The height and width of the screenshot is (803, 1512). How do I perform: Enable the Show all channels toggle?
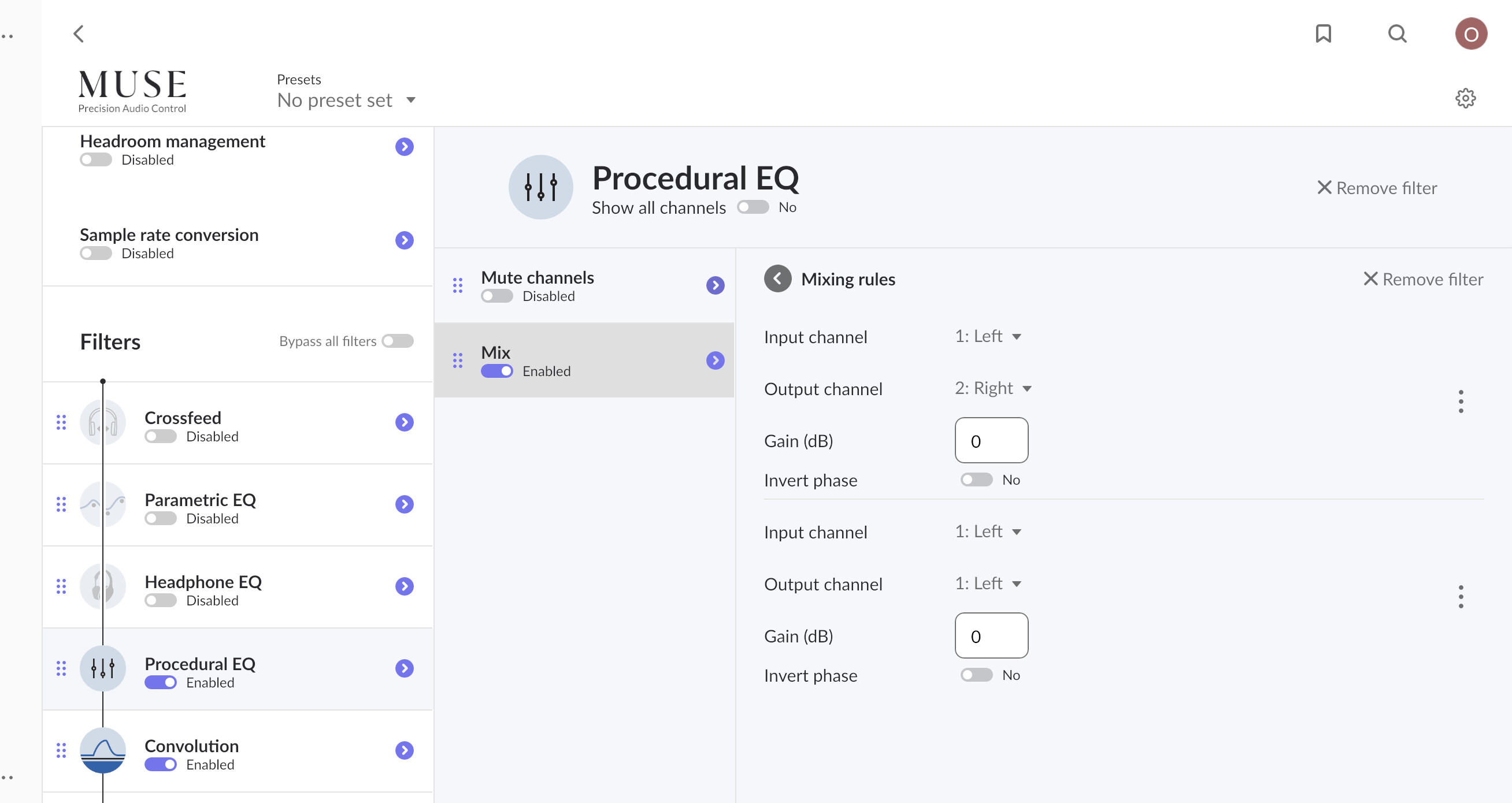[753, 207]
